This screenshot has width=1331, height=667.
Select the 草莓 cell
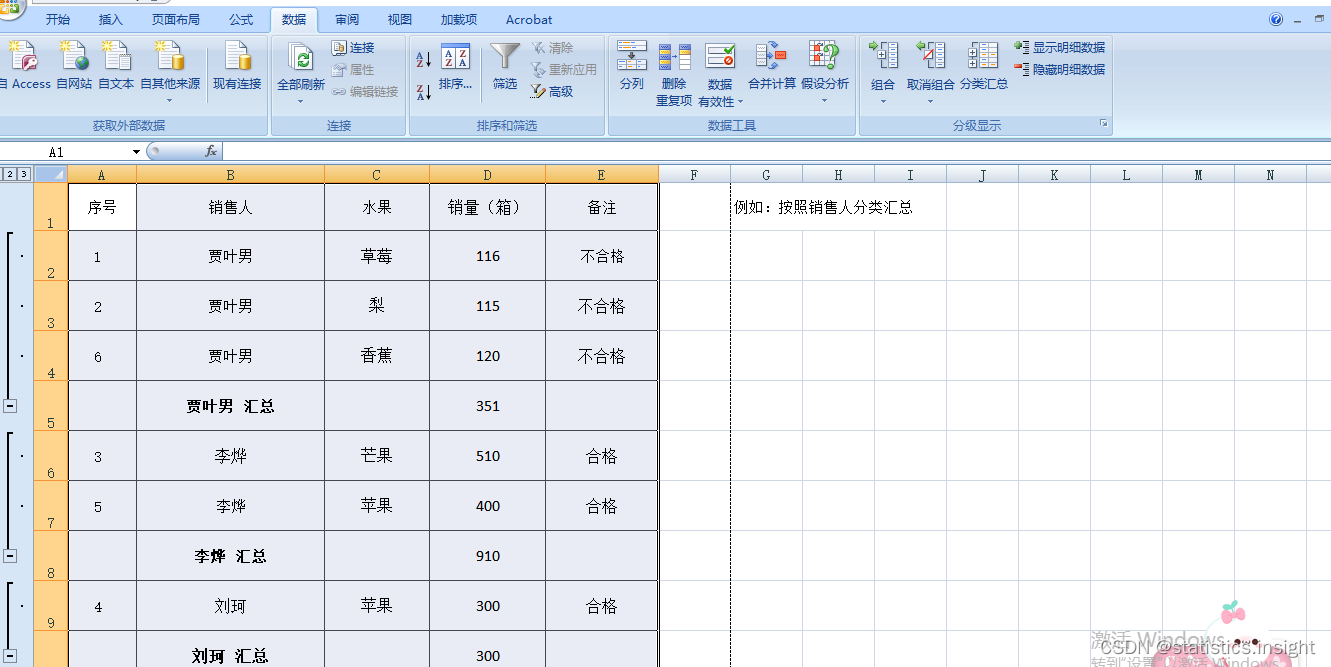click(376, 256)
